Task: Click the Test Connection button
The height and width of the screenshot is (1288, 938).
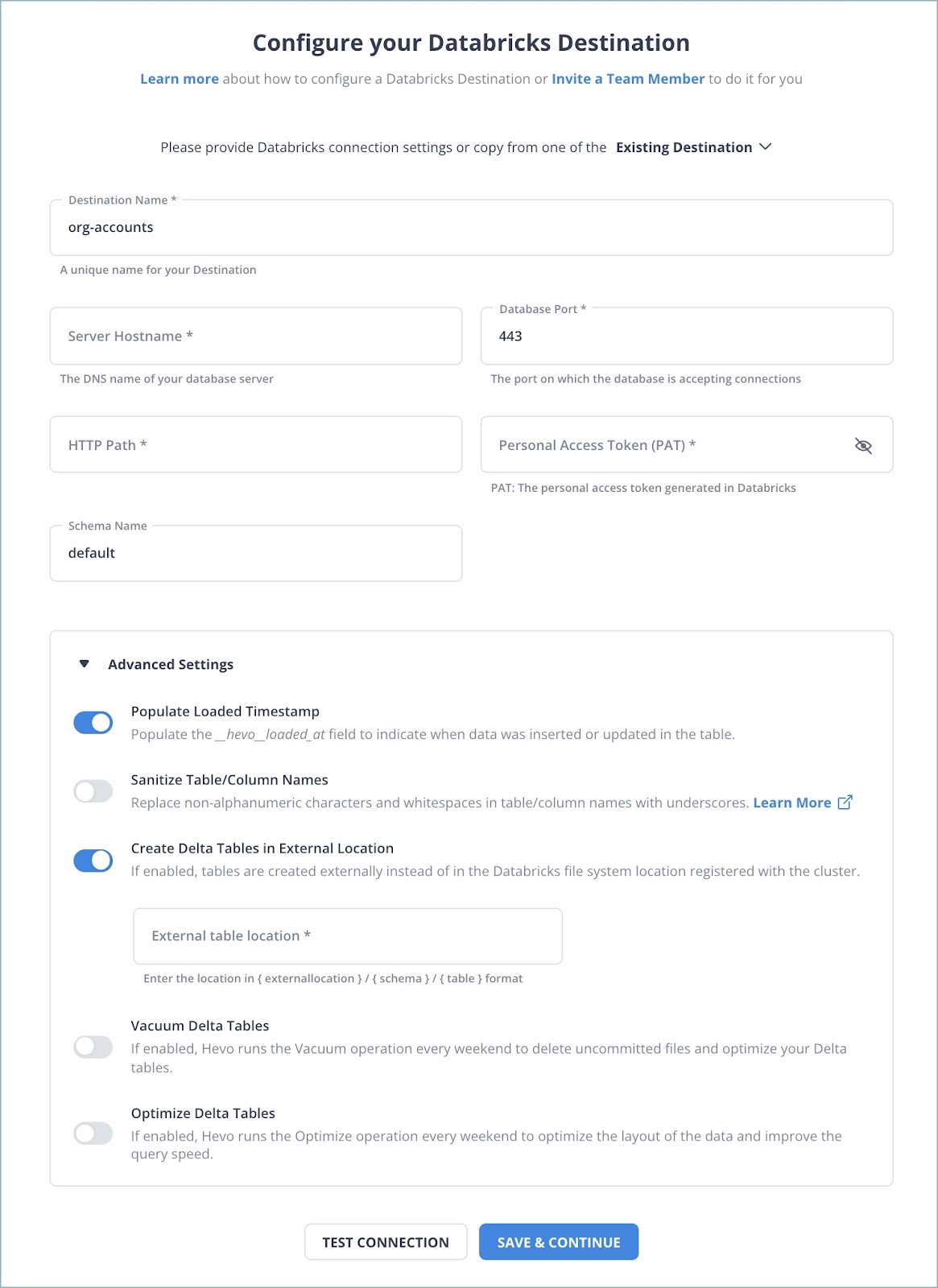Action: (386, 1242)
